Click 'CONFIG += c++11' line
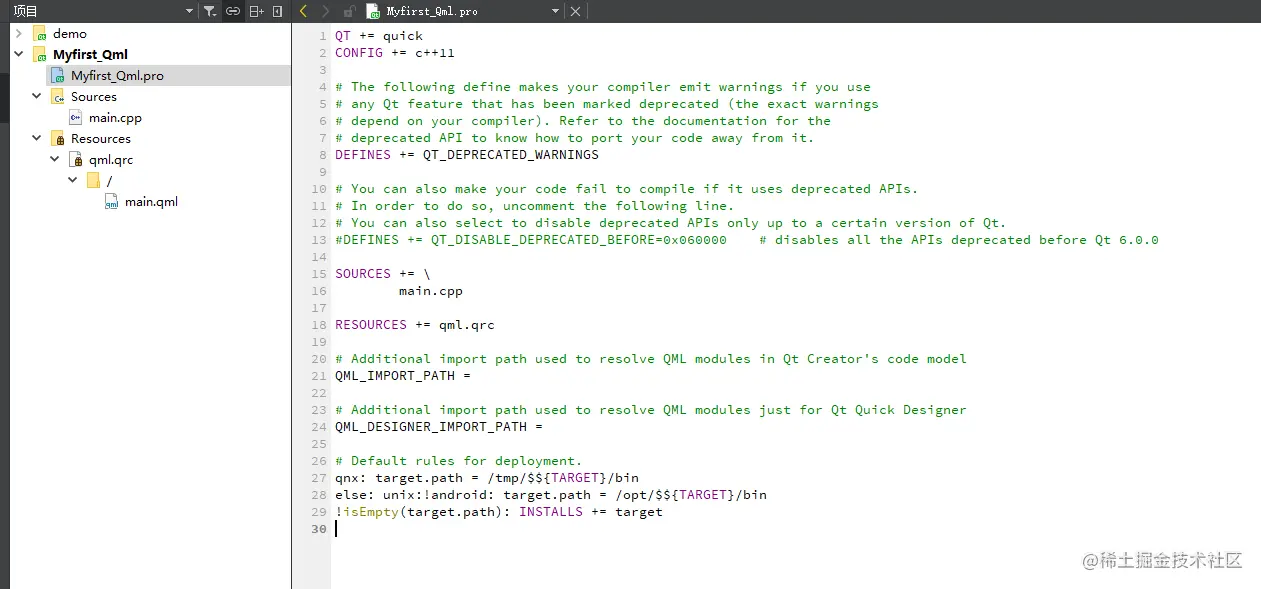The image size is (1261, 589). (395, 52)
